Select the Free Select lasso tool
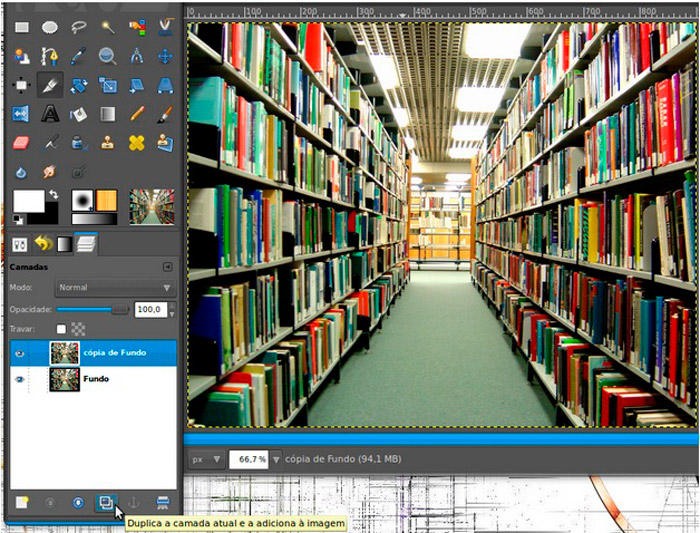This screenshot has width=700, height=533. tap(79, 28)
